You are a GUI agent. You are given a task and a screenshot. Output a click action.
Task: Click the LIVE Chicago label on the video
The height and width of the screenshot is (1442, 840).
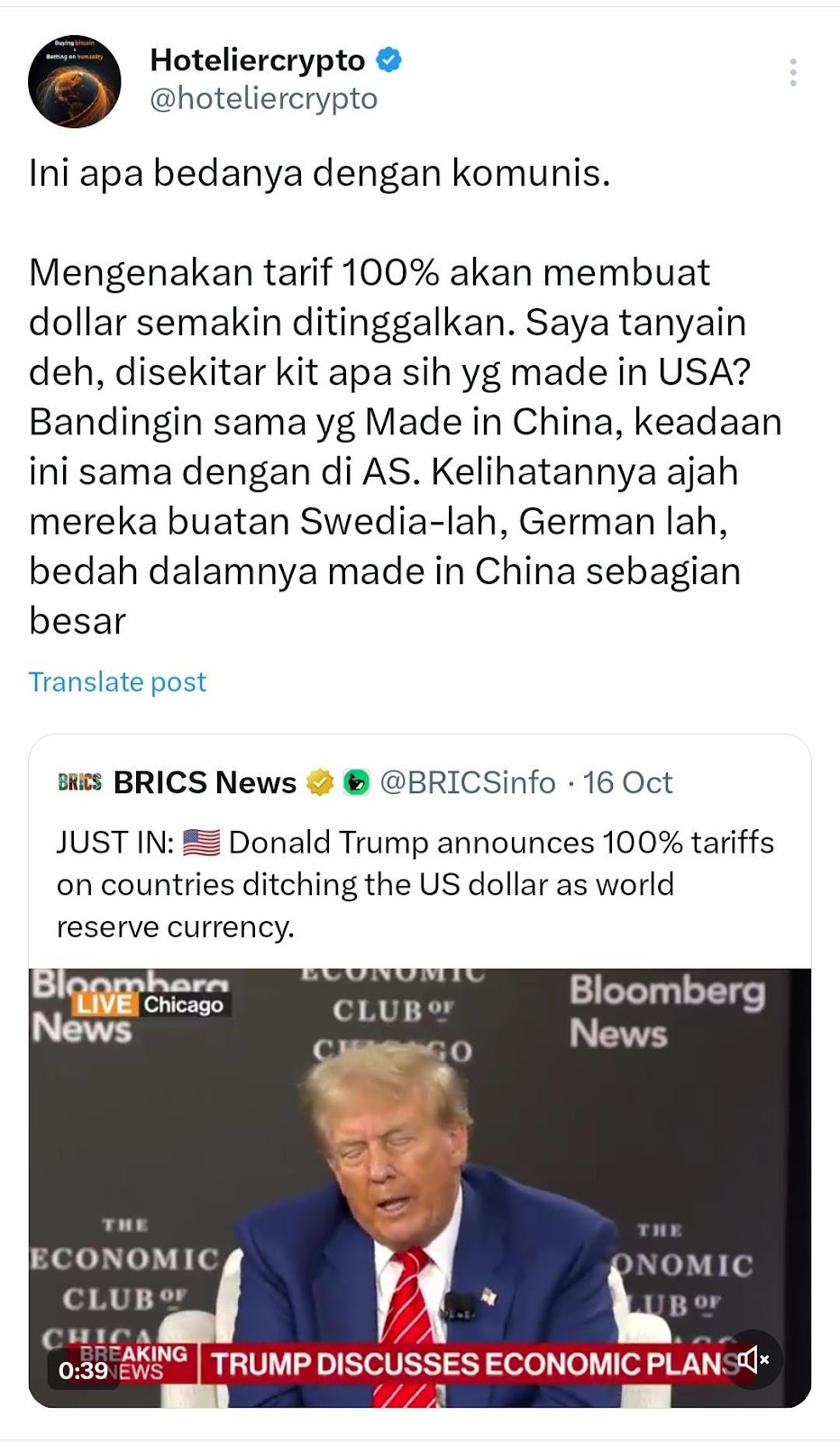(150, 1005)
